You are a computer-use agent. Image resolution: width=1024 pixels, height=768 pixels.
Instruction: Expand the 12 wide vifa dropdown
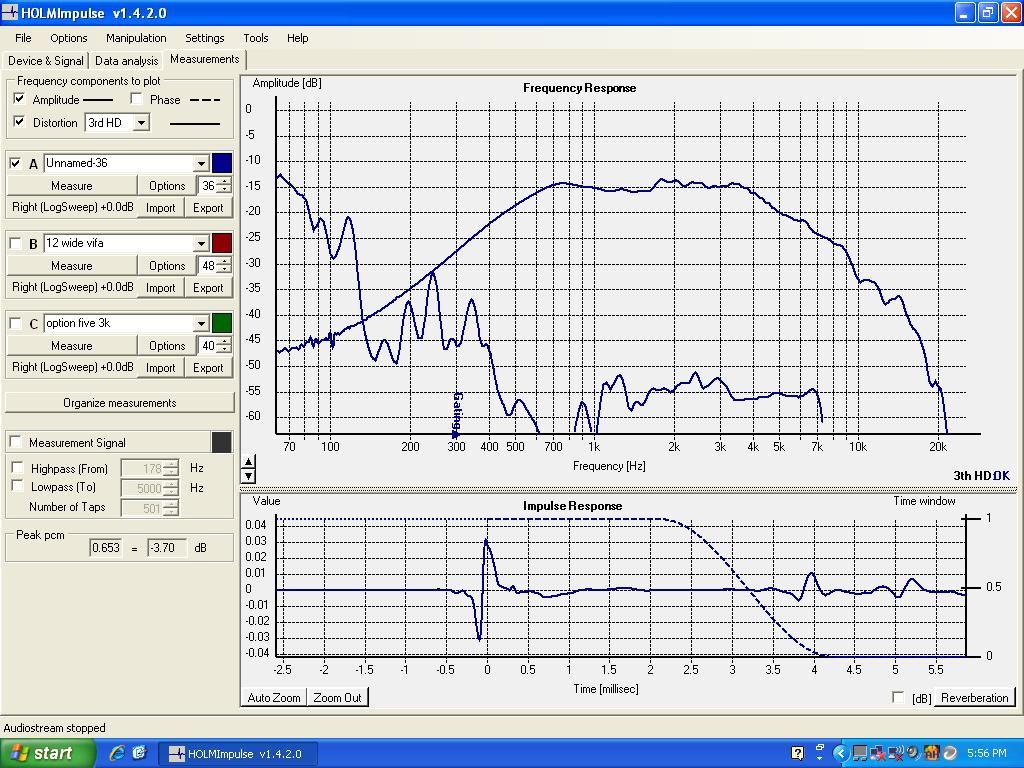[200, 244]
